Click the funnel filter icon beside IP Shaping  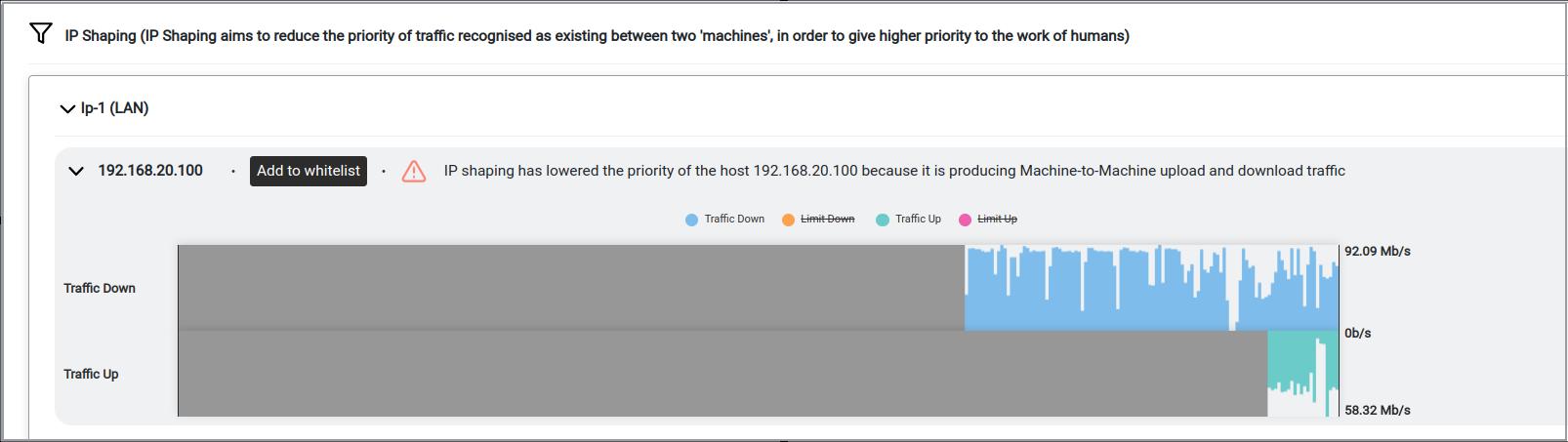[x=40, y=34]
